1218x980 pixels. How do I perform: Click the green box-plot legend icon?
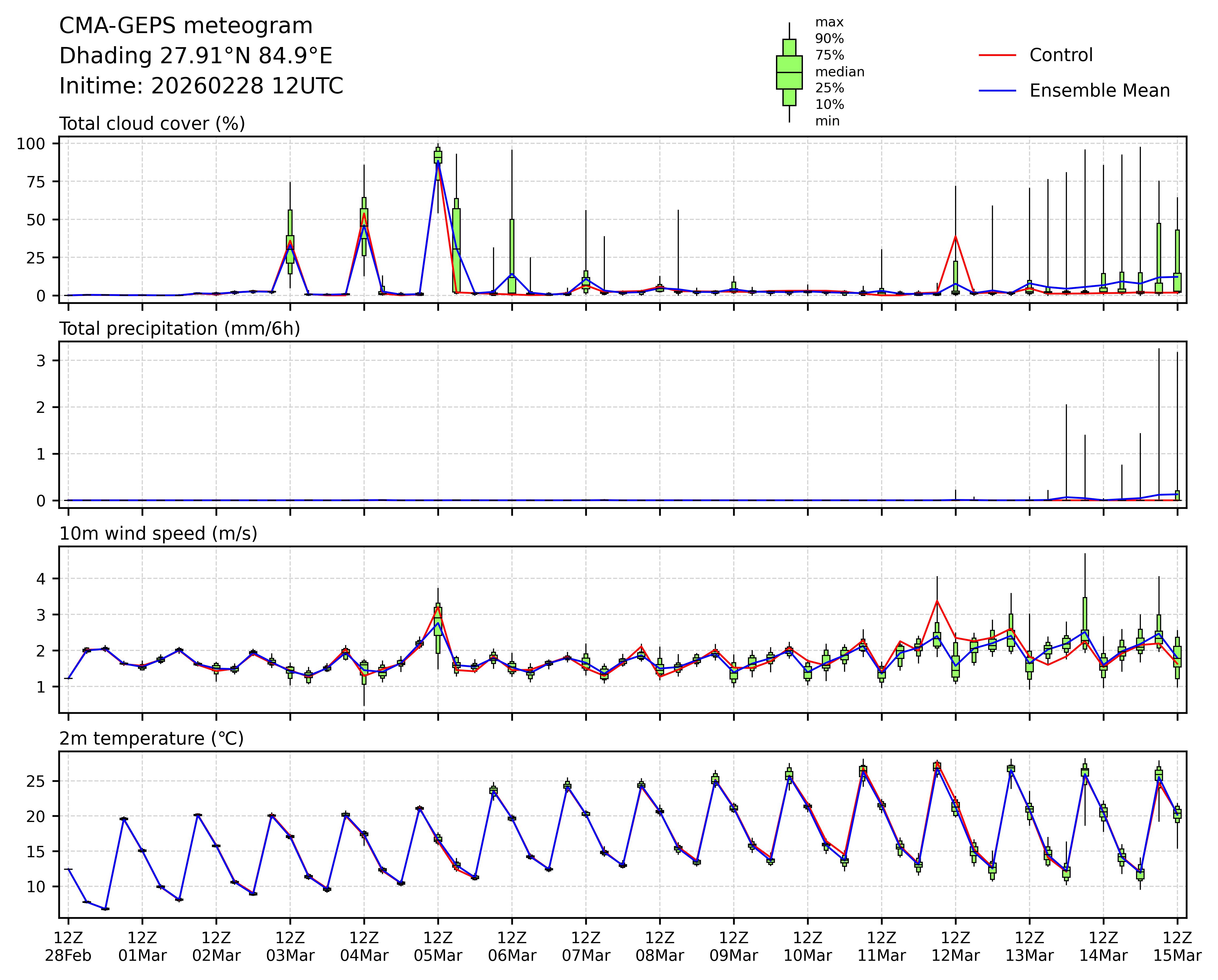[789, 72]
